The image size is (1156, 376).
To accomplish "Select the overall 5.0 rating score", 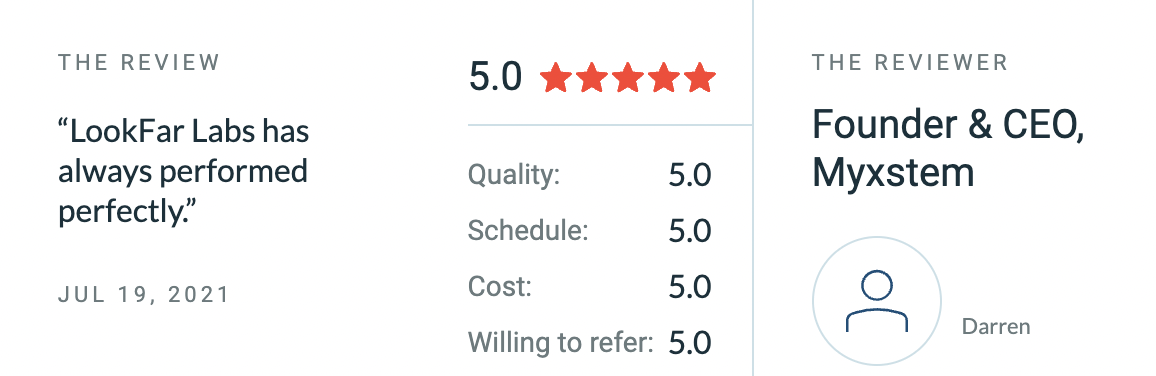I will coord(495,77).
